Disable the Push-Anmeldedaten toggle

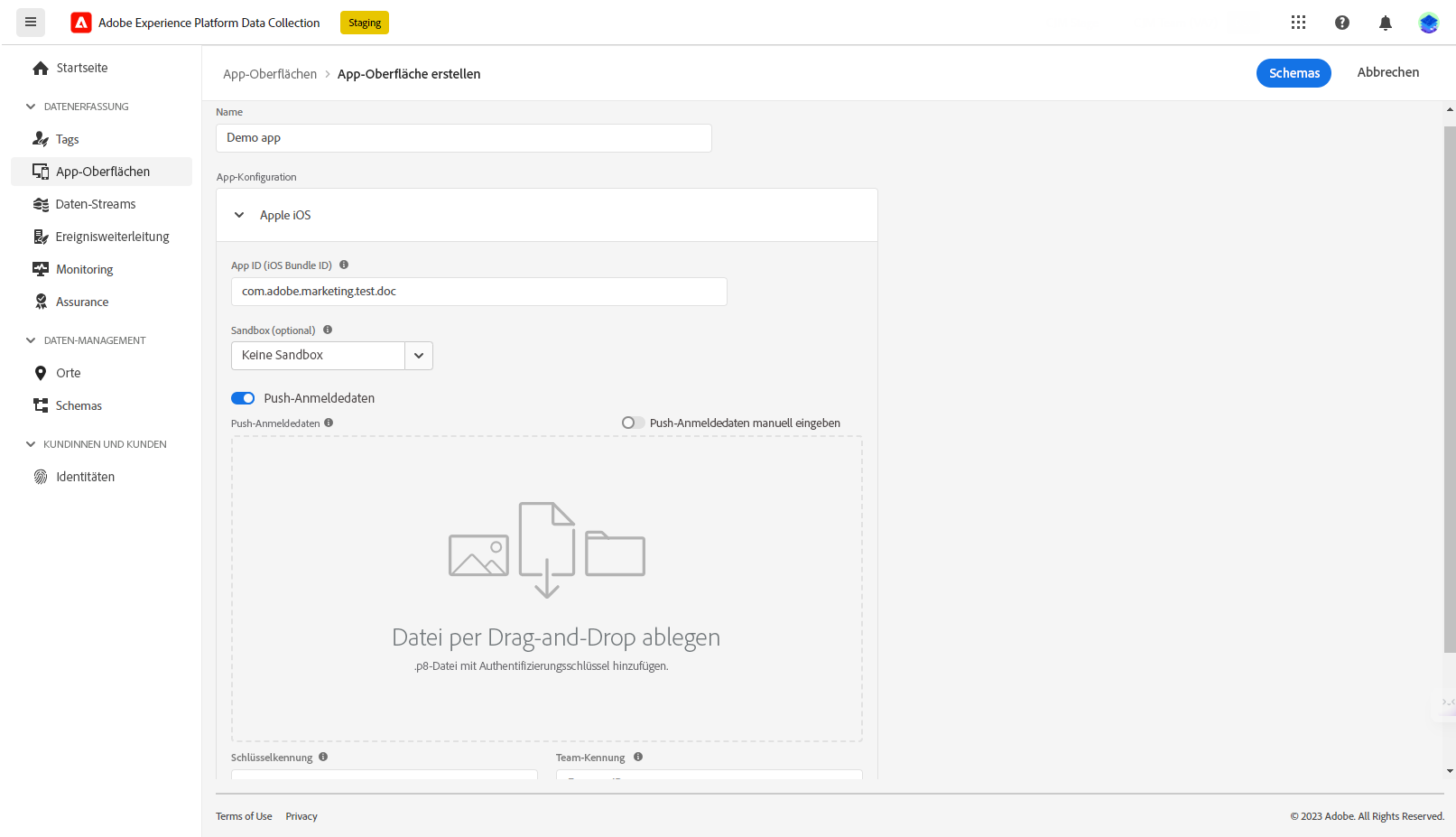(243, 398)
